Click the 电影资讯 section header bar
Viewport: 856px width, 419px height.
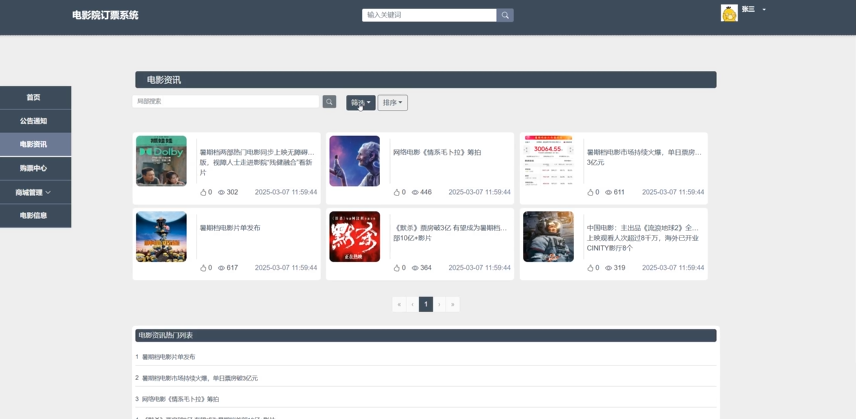pos(426,80)
